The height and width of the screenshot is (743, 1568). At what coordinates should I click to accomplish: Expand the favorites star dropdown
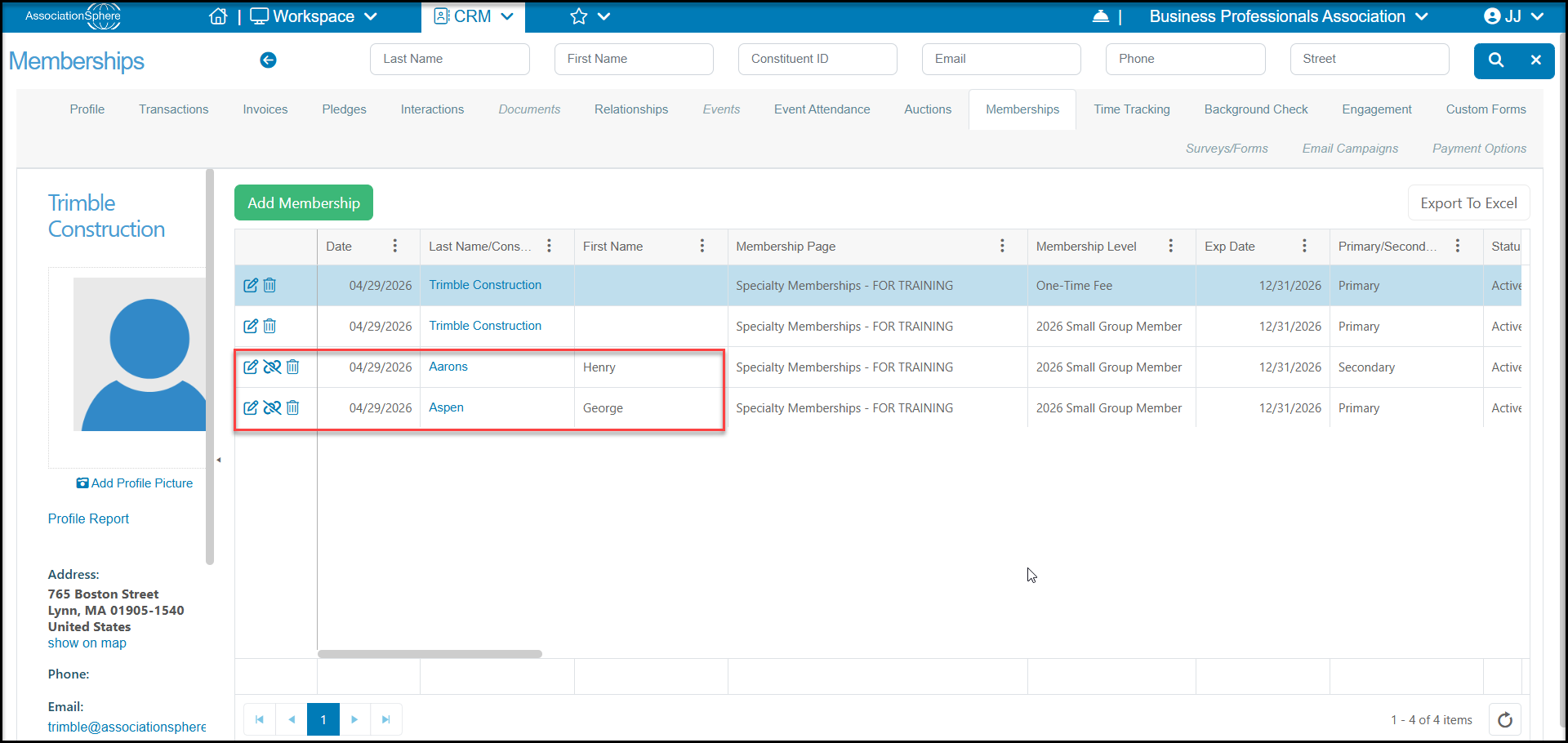pos(590,16)
